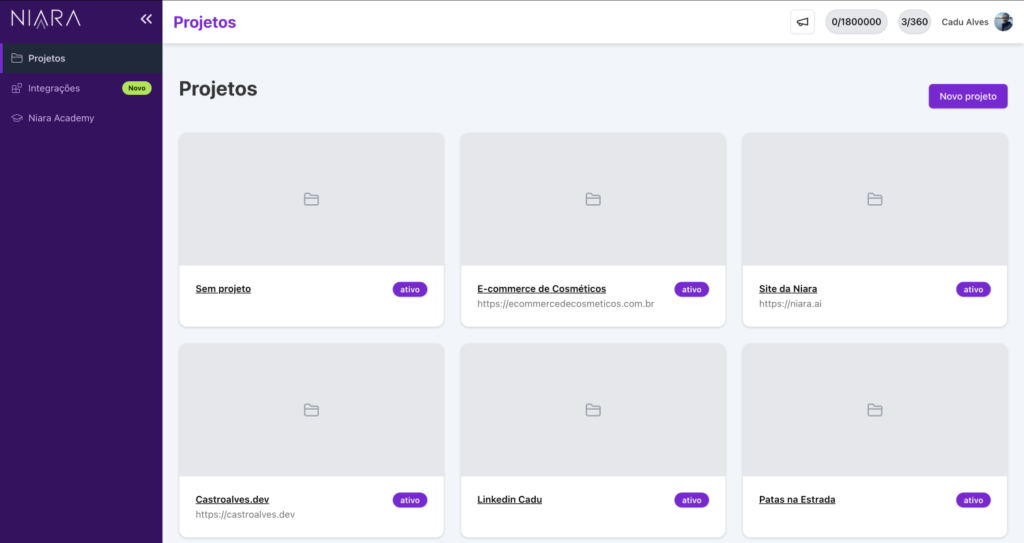Click folder icon on Site da Niara card

[874, 199]
